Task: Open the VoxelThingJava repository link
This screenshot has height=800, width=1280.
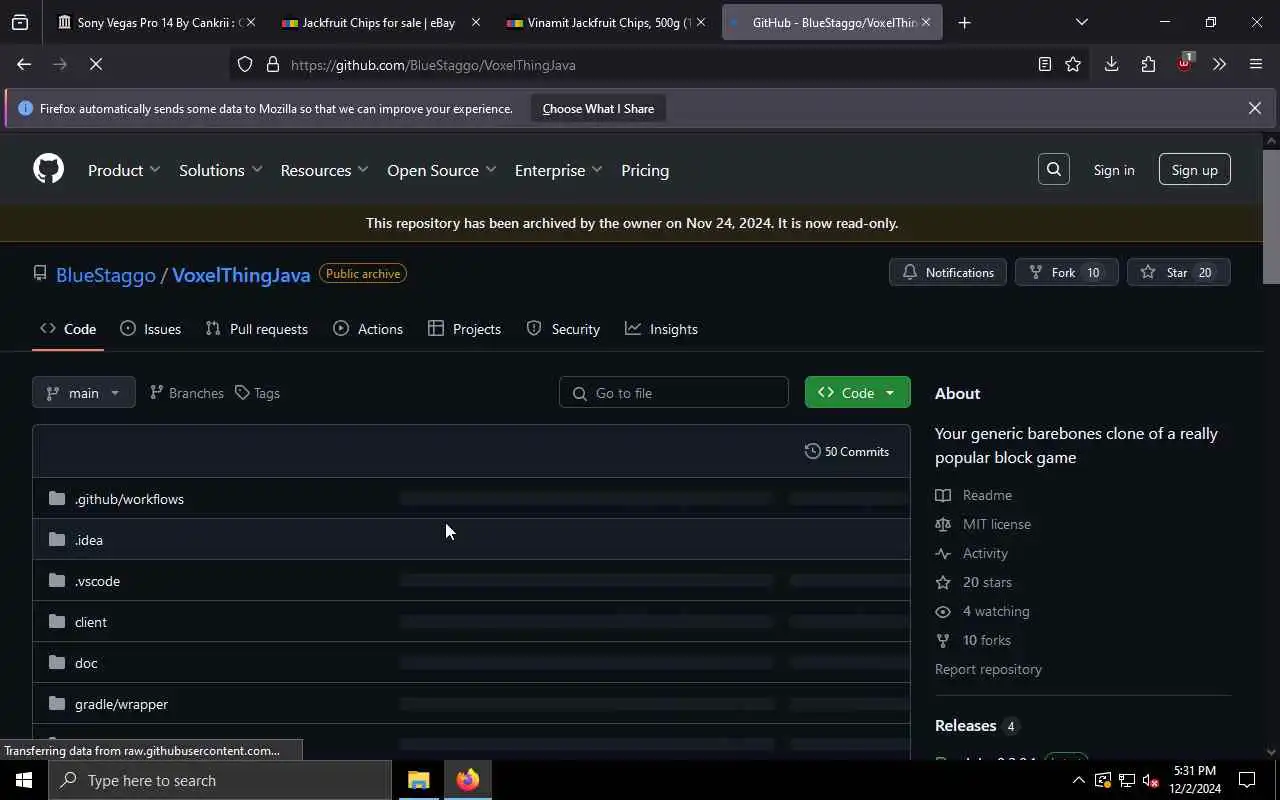Action: click(x=241, y=275)
